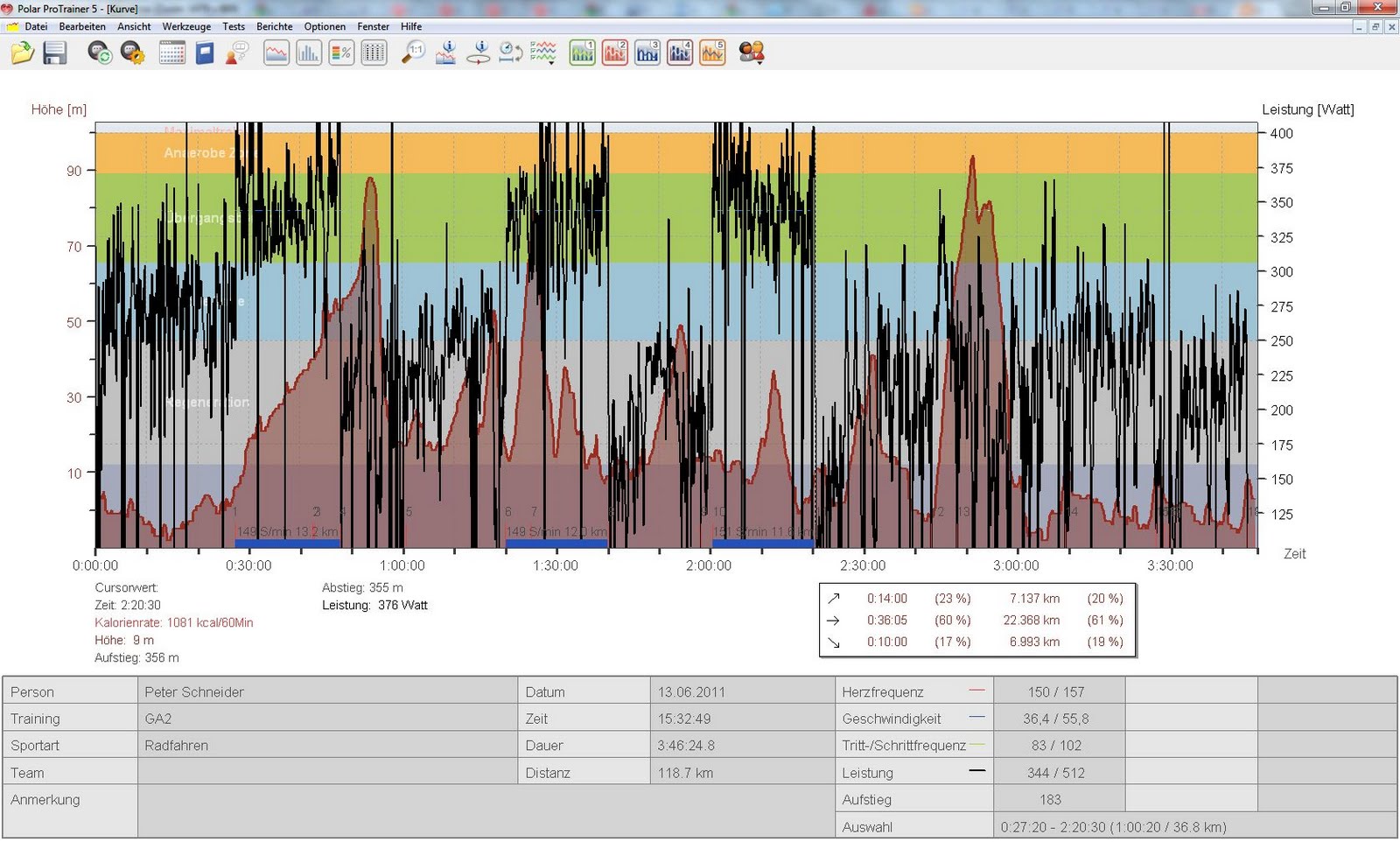Click the empty Team value cell

(x=327, y=773)
